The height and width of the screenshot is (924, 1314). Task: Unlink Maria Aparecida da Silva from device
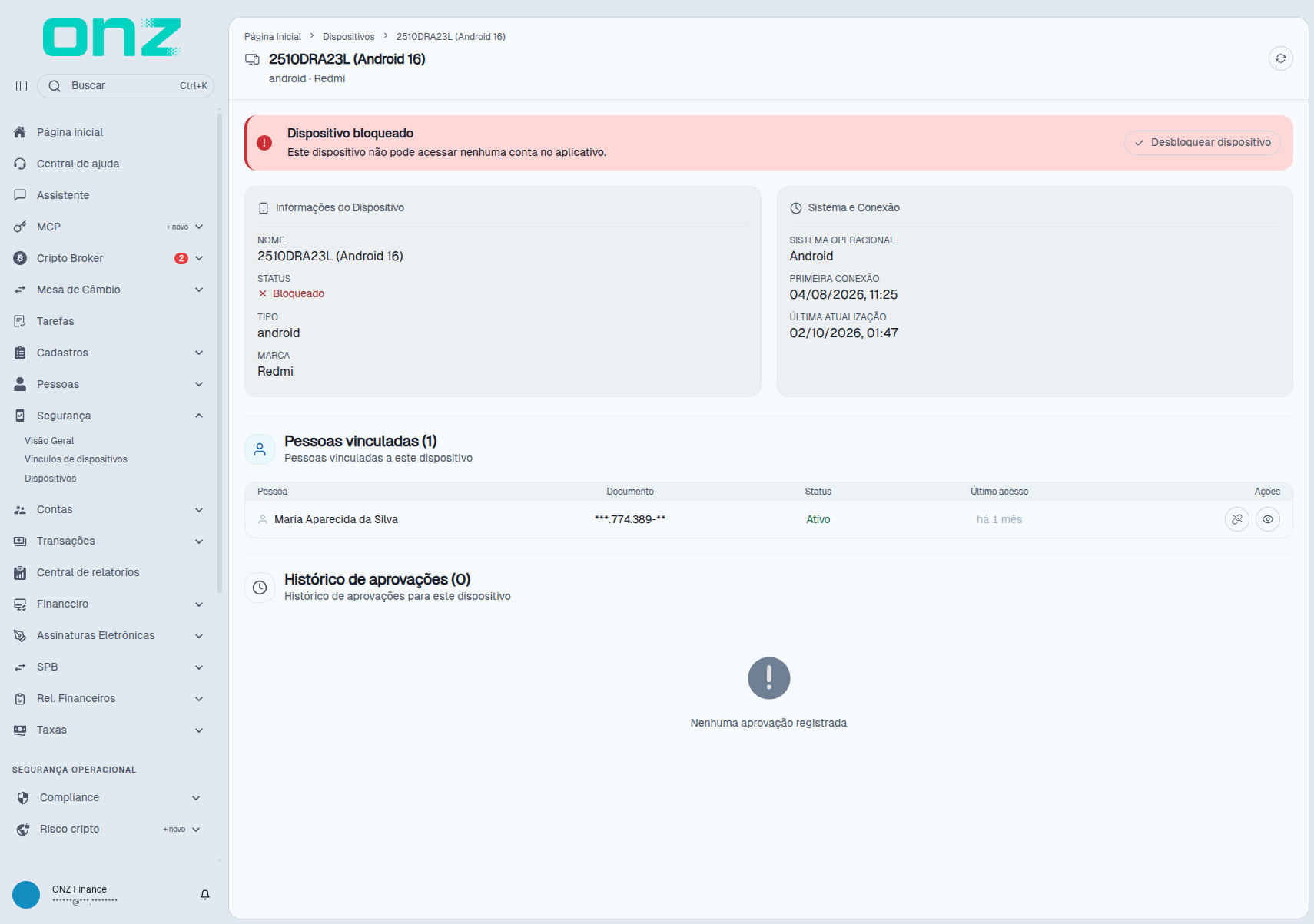[x=1237, y=519]
